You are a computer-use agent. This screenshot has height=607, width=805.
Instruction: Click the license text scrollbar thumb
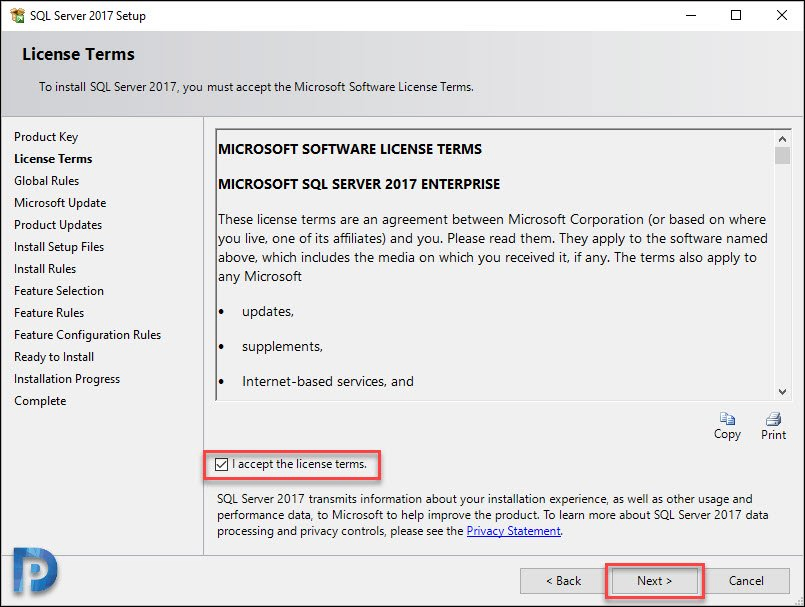[782, 155]
